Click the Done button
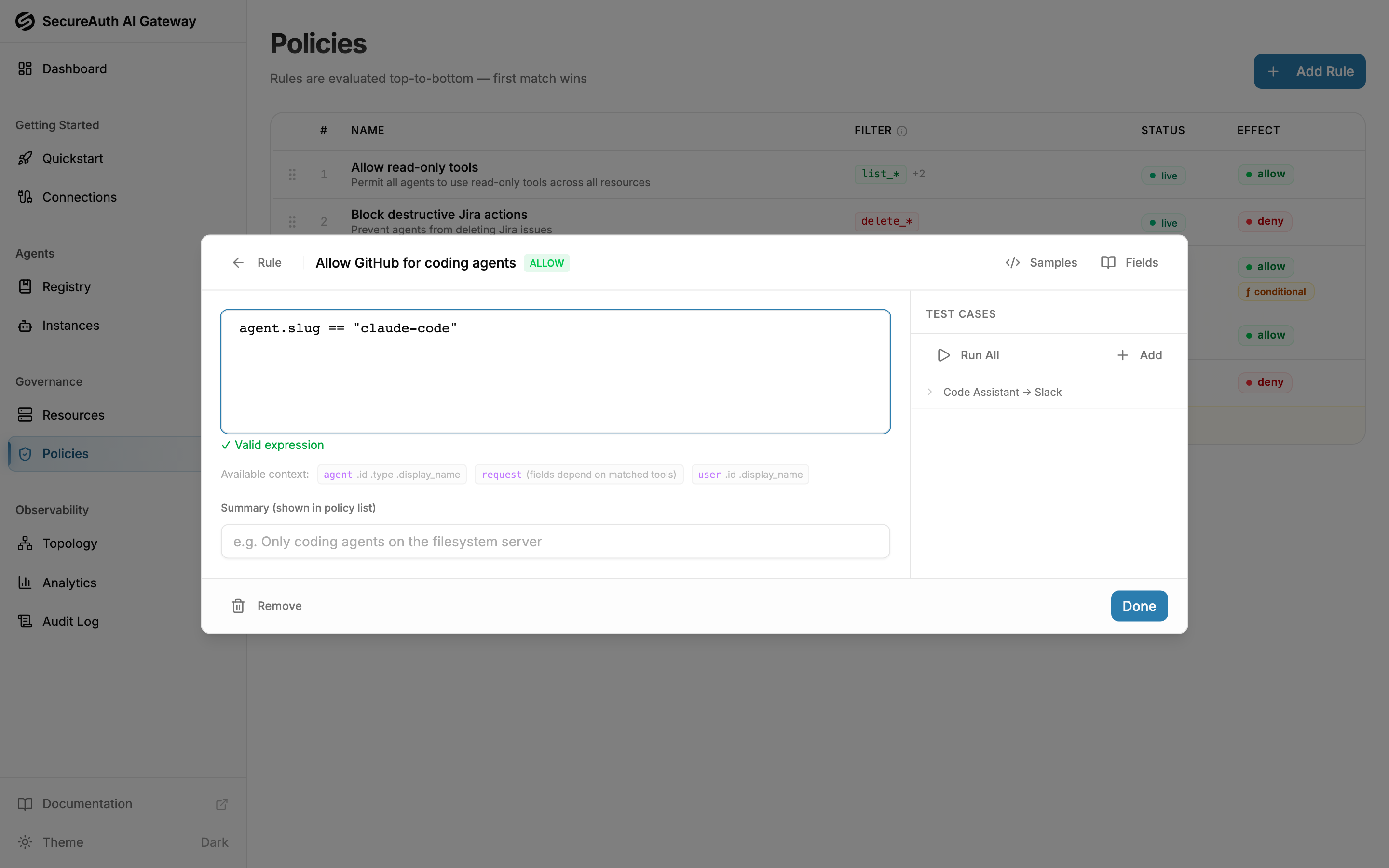This screenshot has height=868, width=1389. (x=1139, y=606)
